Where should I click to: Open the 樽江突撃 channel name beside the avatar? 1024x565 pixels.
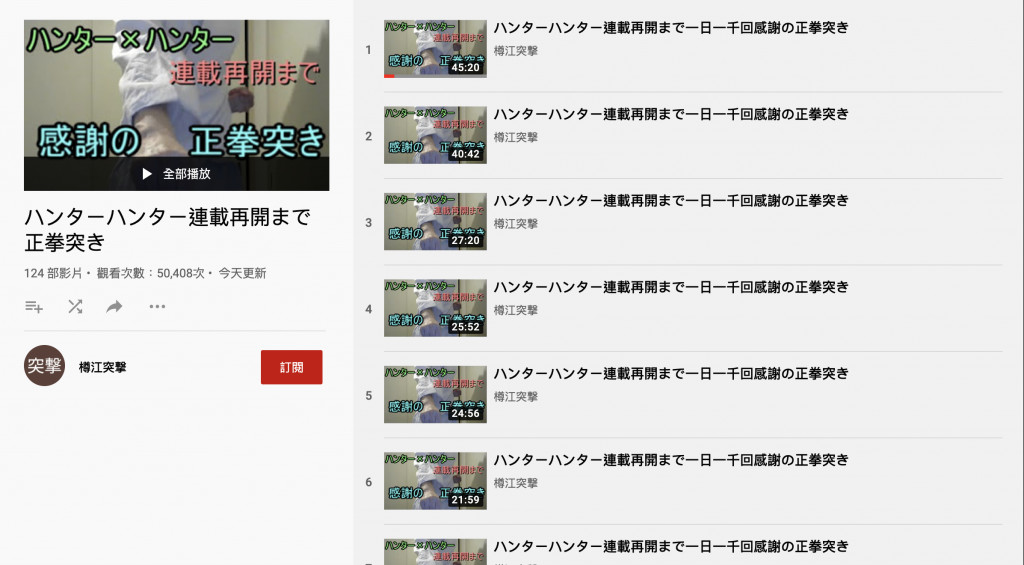pos(103,368)
